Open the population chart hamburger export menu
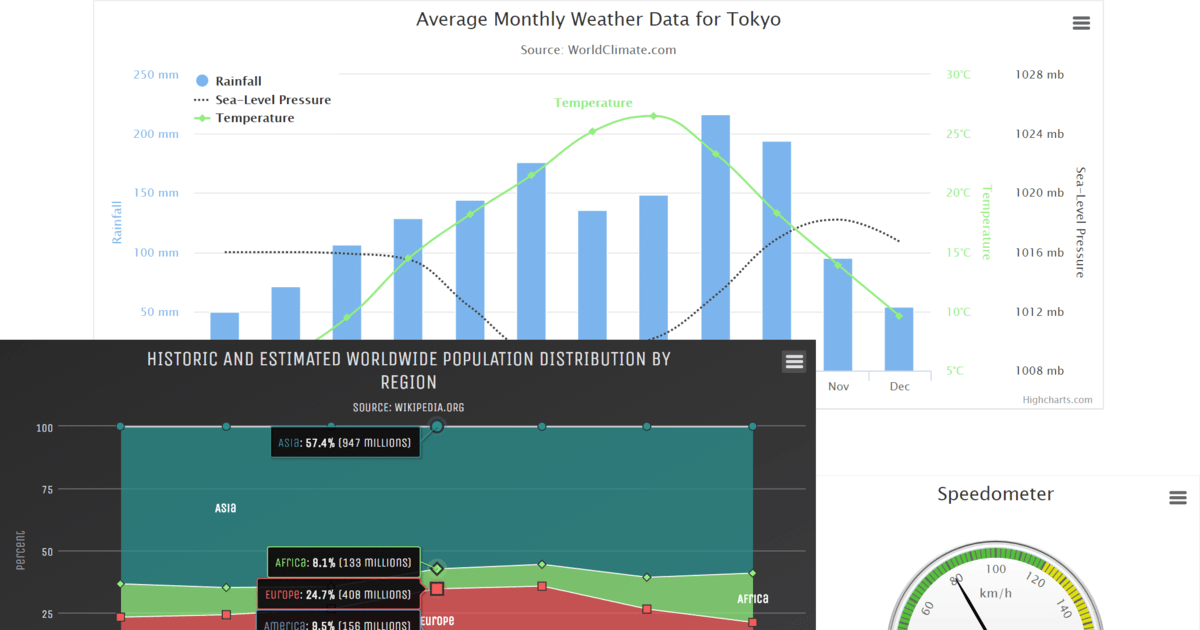 pos(794,361)
